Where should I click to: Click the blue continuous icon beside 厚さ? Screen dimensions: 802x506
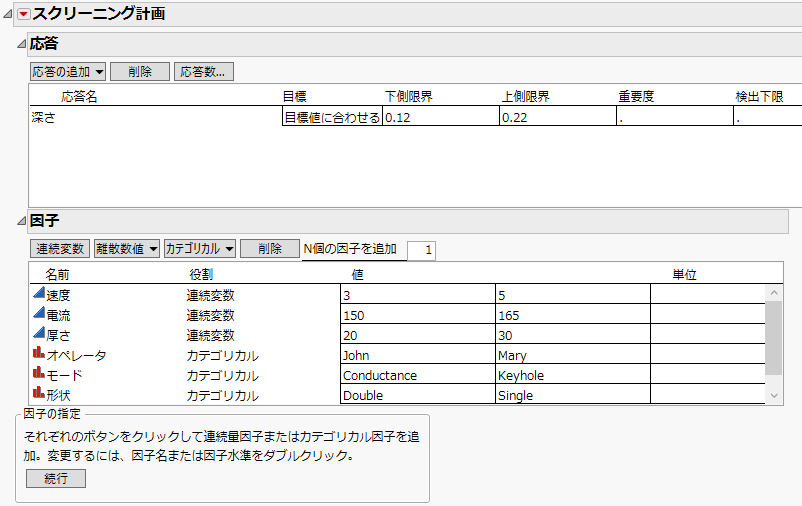[x=39, y=333]
